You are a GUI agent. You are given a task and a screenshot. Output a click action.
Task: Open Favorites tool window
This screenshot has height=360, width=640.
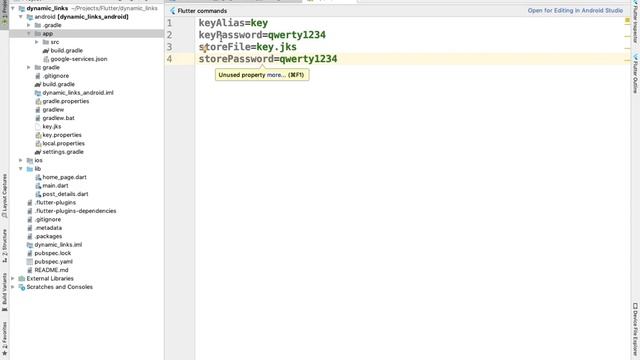[4, 338]
